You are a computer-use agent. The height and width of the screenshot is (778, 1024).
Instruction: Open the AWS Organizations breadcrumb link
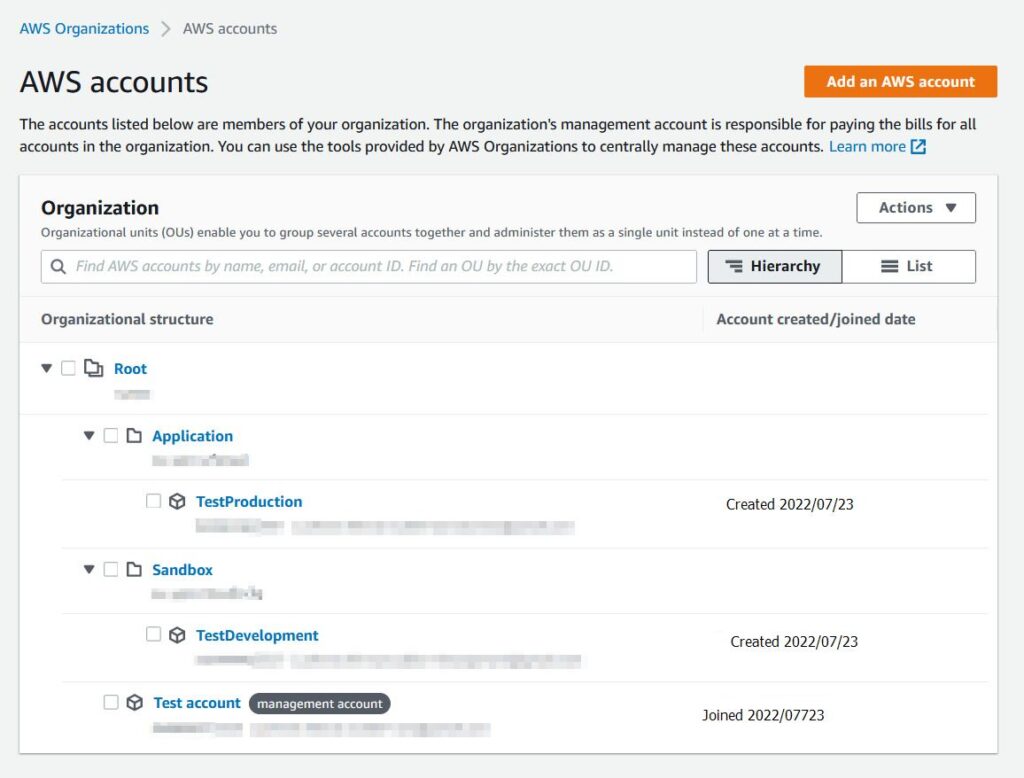click(83, 28)
